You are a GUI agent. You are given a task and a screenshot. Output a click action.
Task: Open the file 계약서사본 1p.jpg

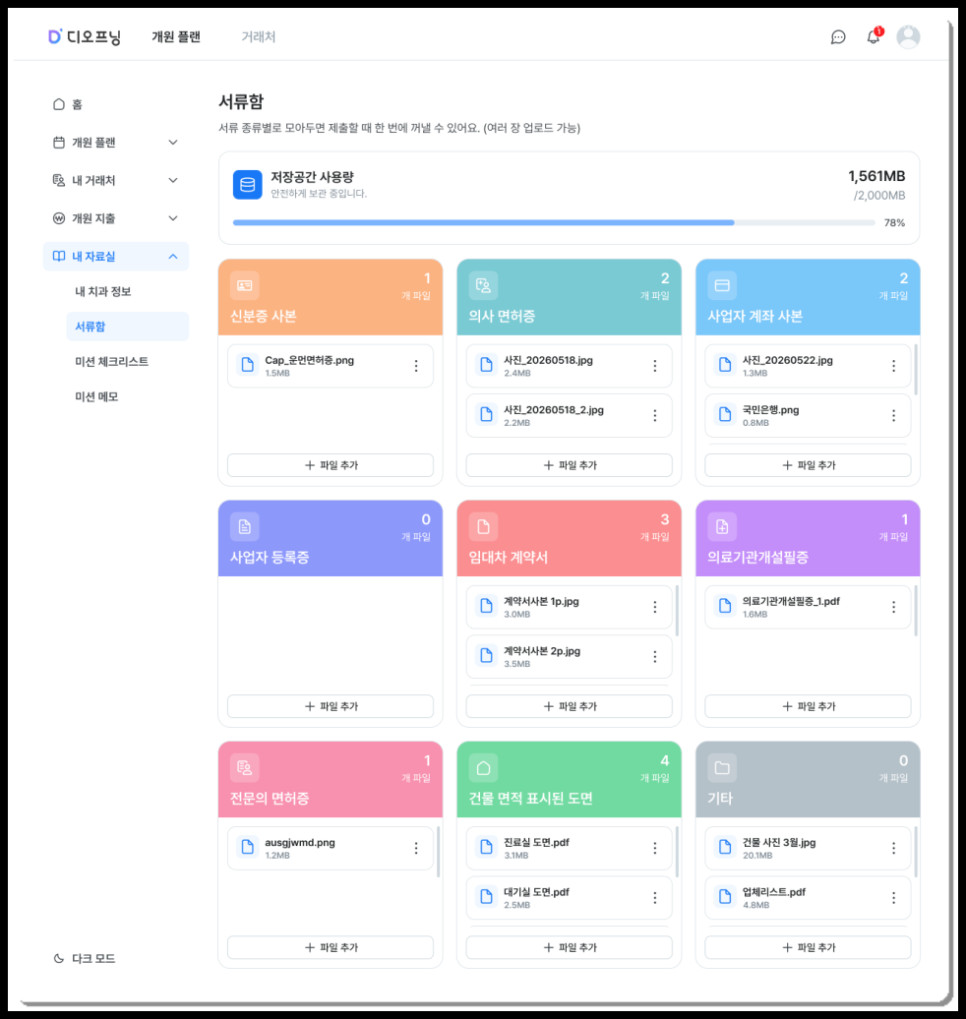[569, 607]
